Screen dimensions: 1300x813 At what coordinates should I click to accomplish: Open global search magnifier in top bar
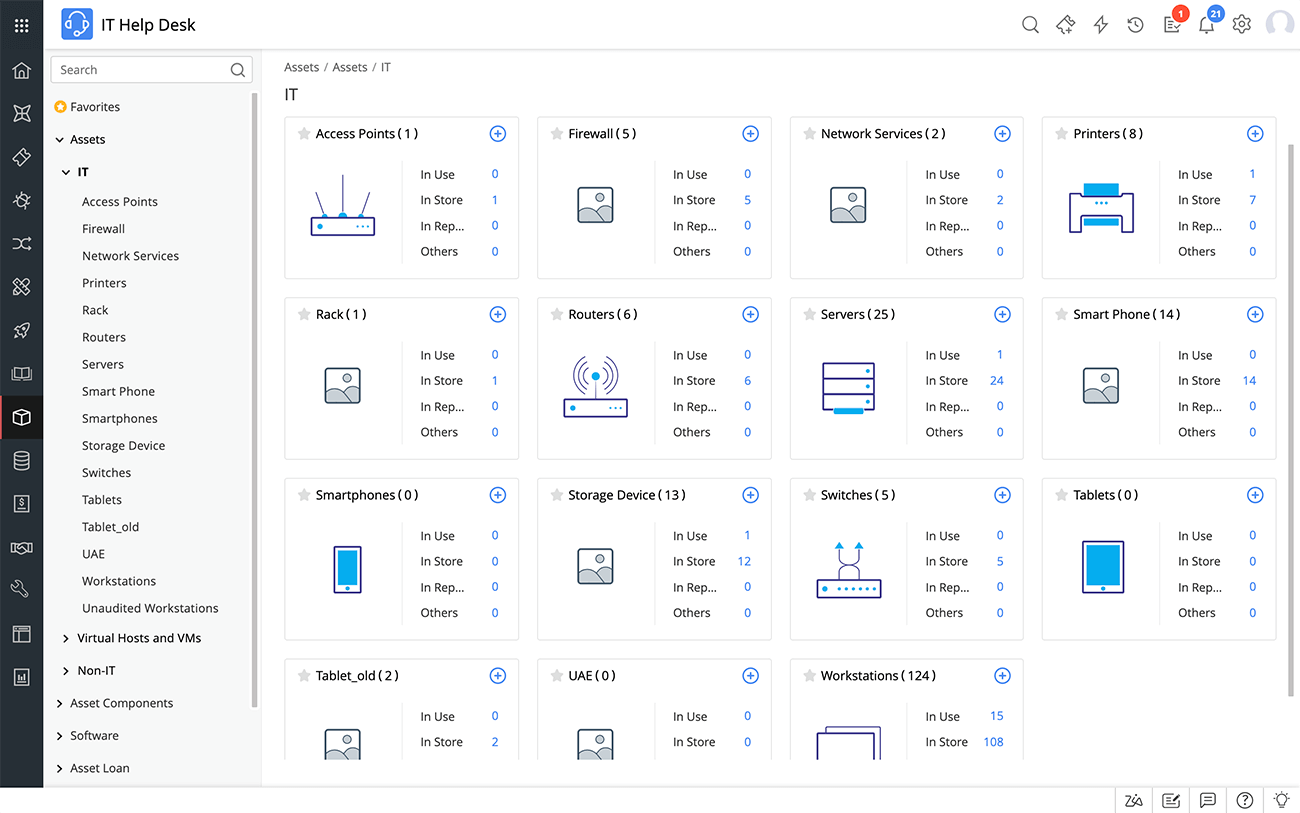tap(1030, 24)
